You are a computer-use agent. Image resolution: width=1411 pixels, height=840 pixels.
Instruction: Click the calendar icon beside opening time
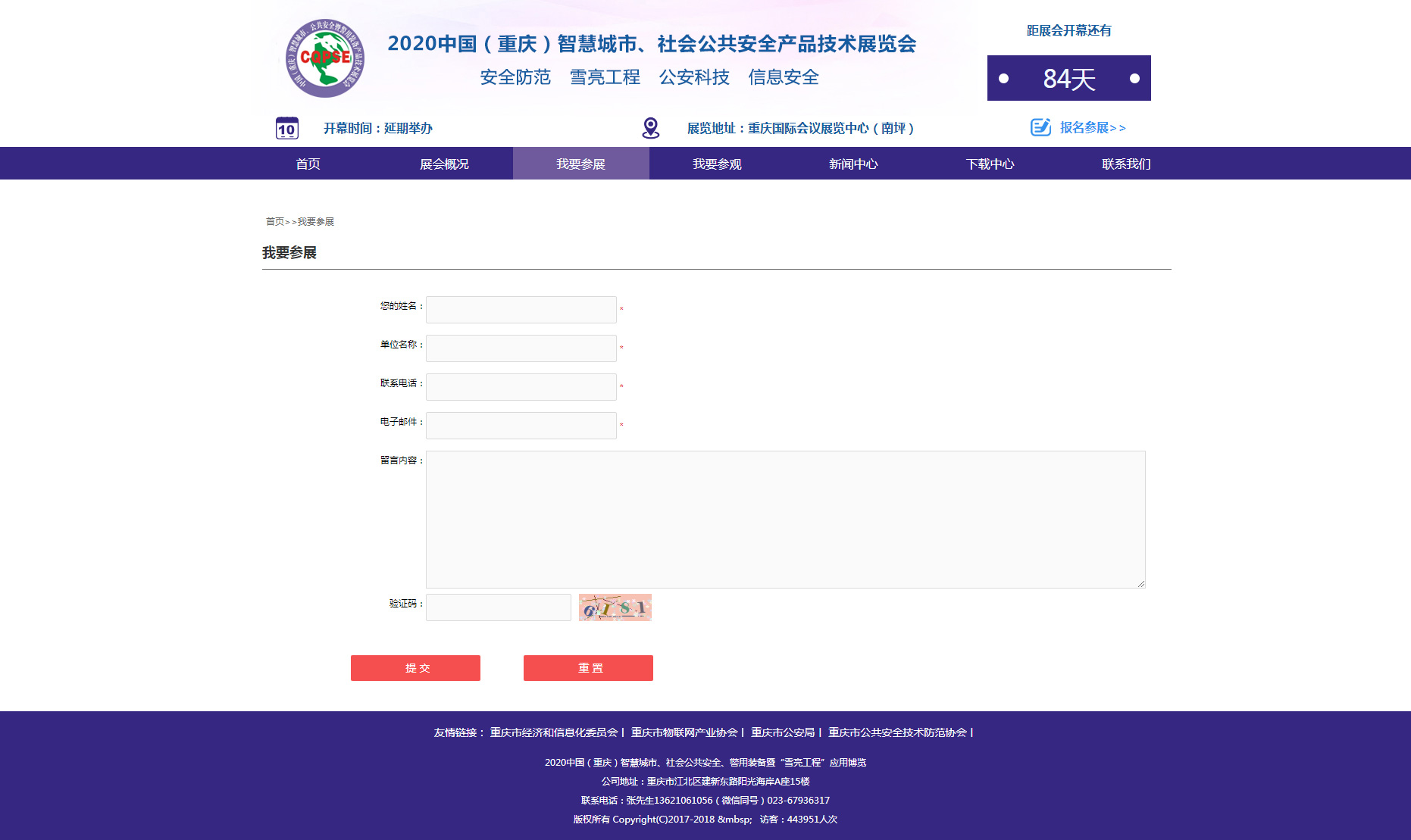(287, 128)
